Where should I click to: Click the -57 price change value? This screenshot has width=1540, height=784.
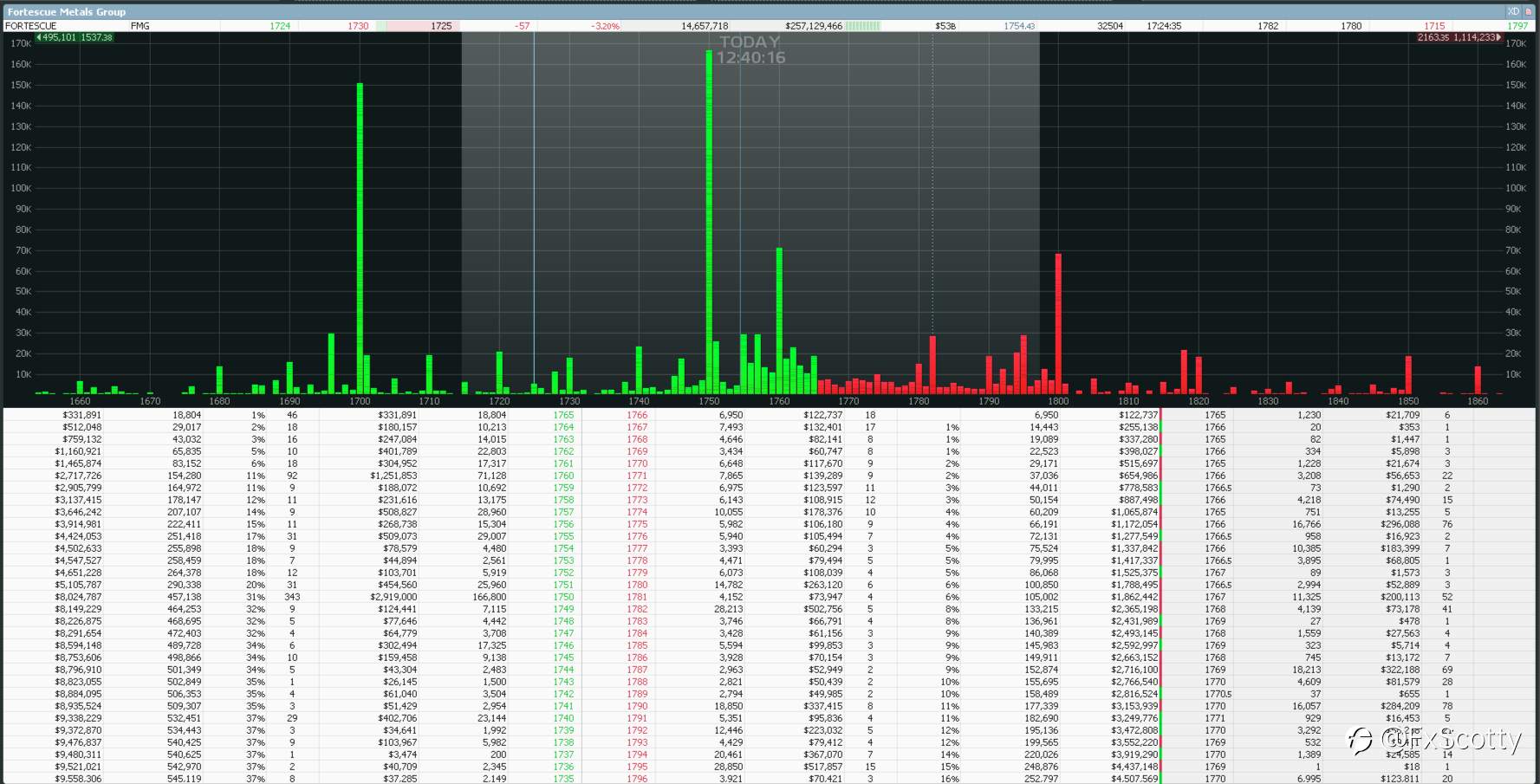click(x=522, y=26)
